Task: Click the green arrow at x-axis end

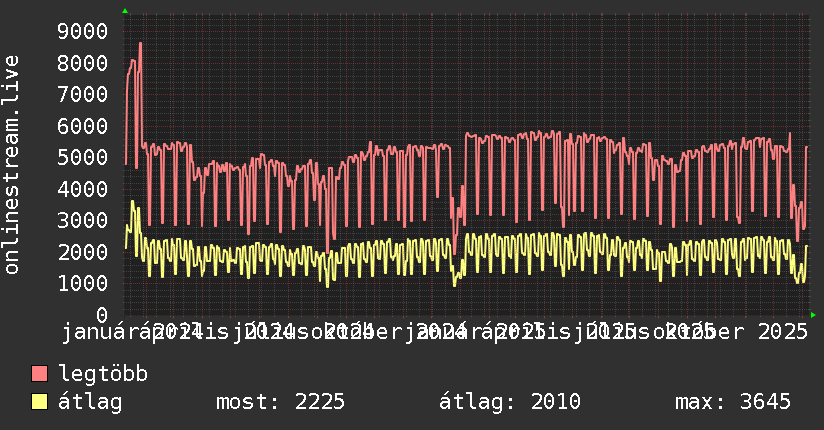Action: [813, 315]
